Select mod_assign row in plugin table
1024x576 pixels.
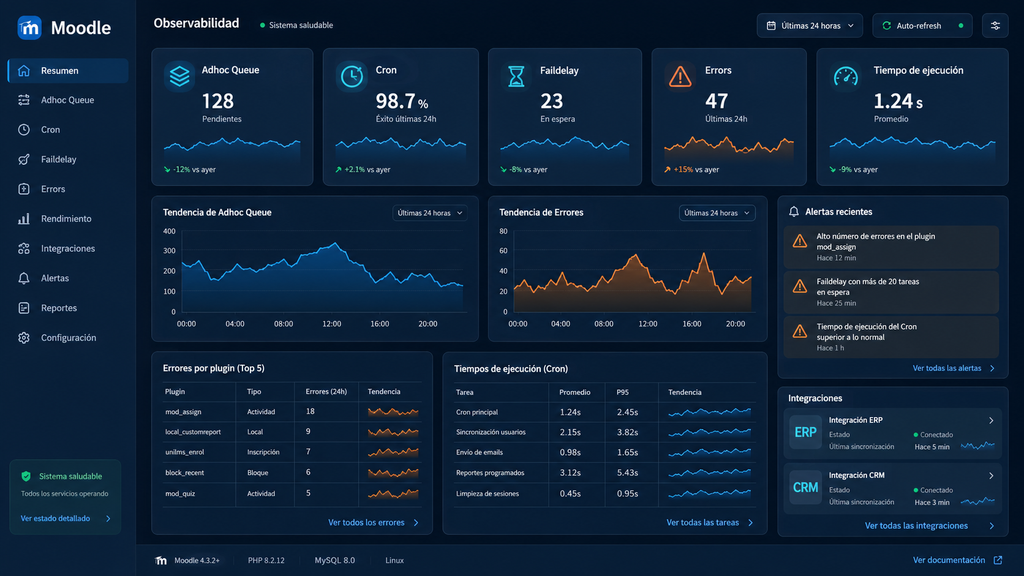tap(292, 412)
